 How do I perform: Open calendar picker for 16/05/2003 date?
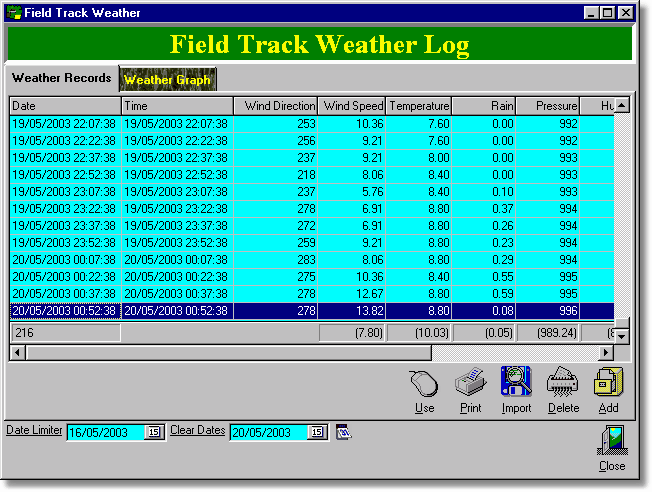pos(154,432)
